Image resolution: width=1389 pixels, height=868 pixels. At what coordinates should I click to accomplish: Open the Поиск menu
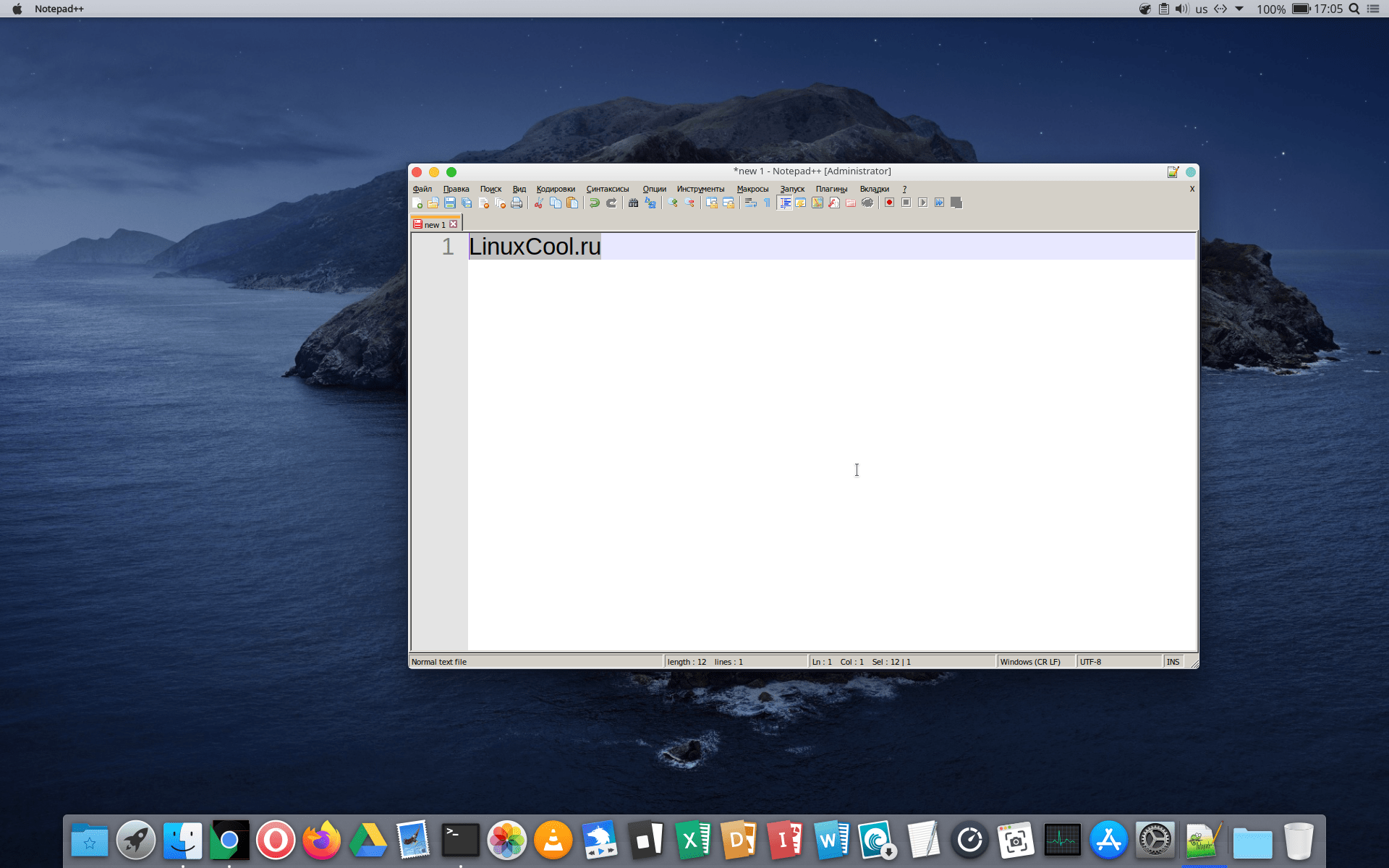tap(491, 189)
